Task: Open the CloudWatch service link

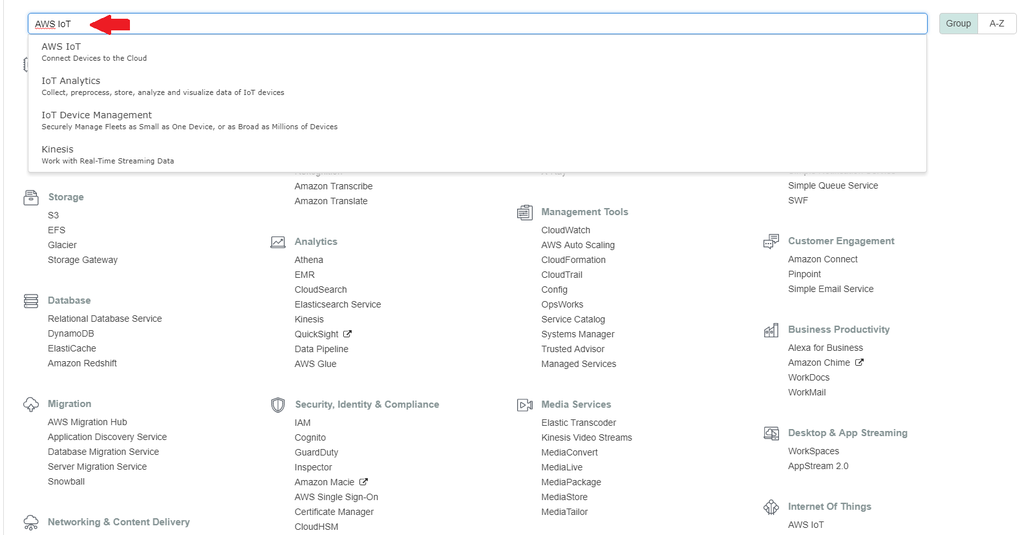Action: 565,230
